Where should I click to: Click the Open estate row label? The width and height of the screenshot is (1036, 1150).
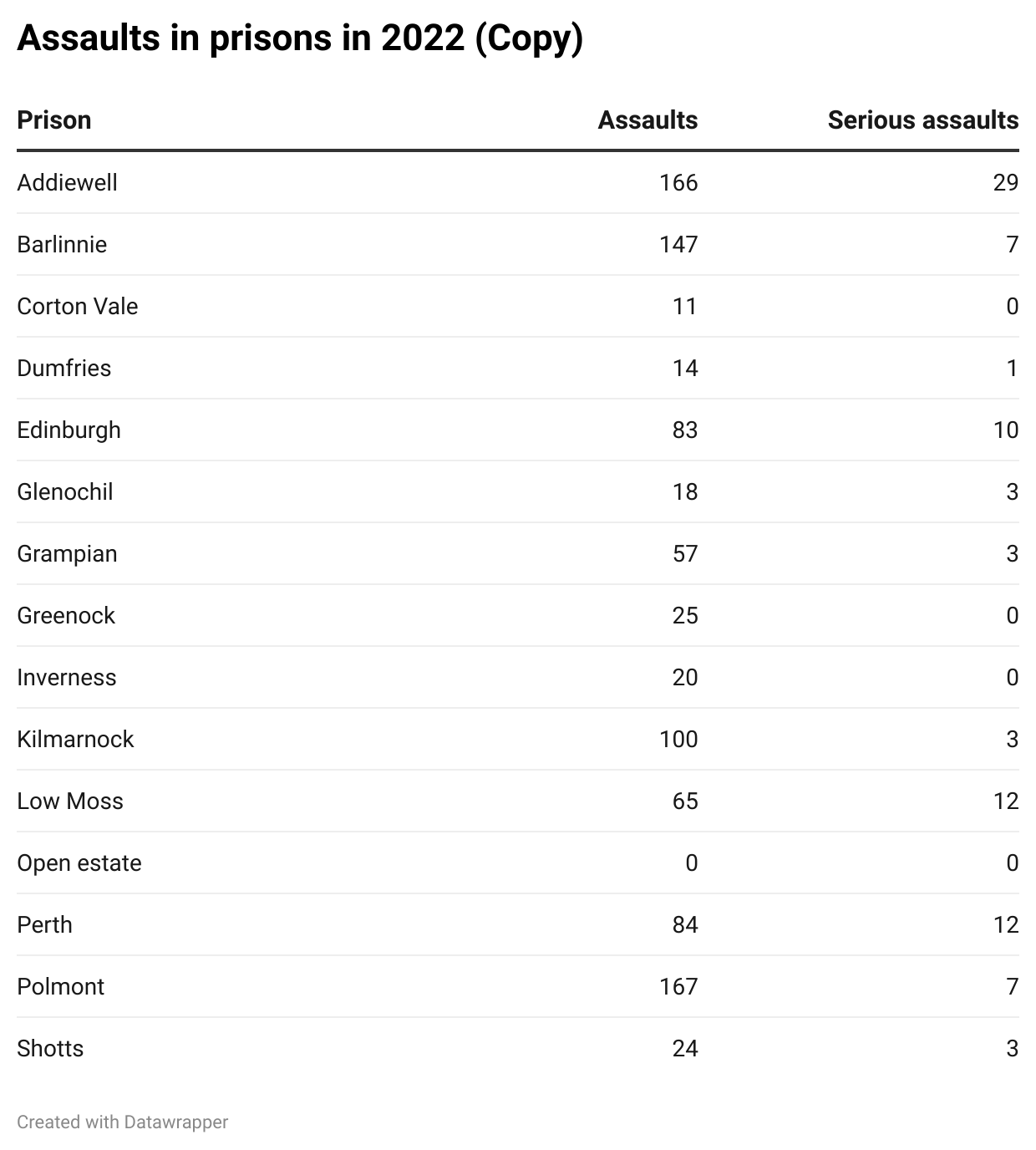tap(79, 862)
